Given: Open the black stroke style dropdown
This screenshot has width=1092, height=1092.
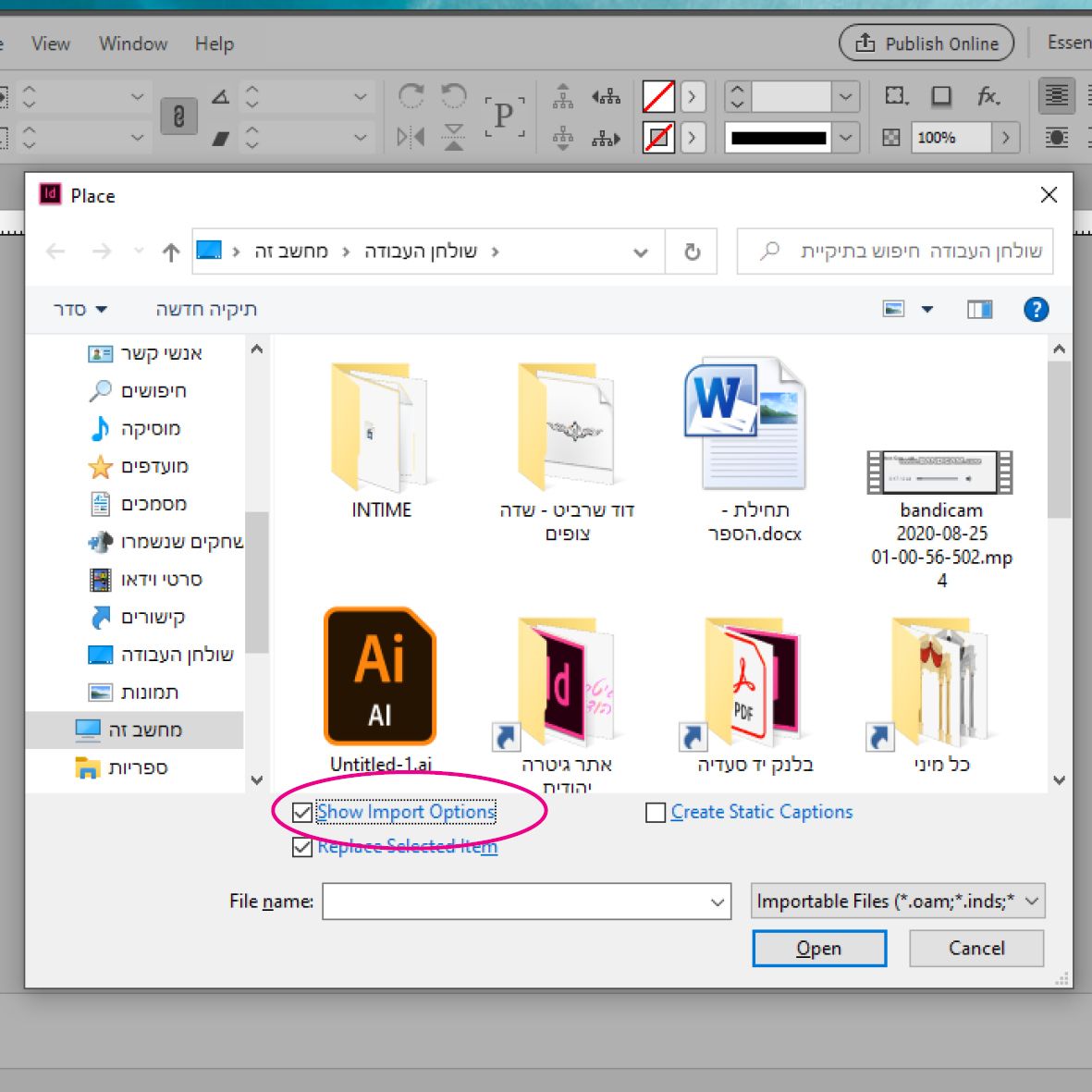Looking at the screenshot, I should pyautogui.click(x=845, y=137).
